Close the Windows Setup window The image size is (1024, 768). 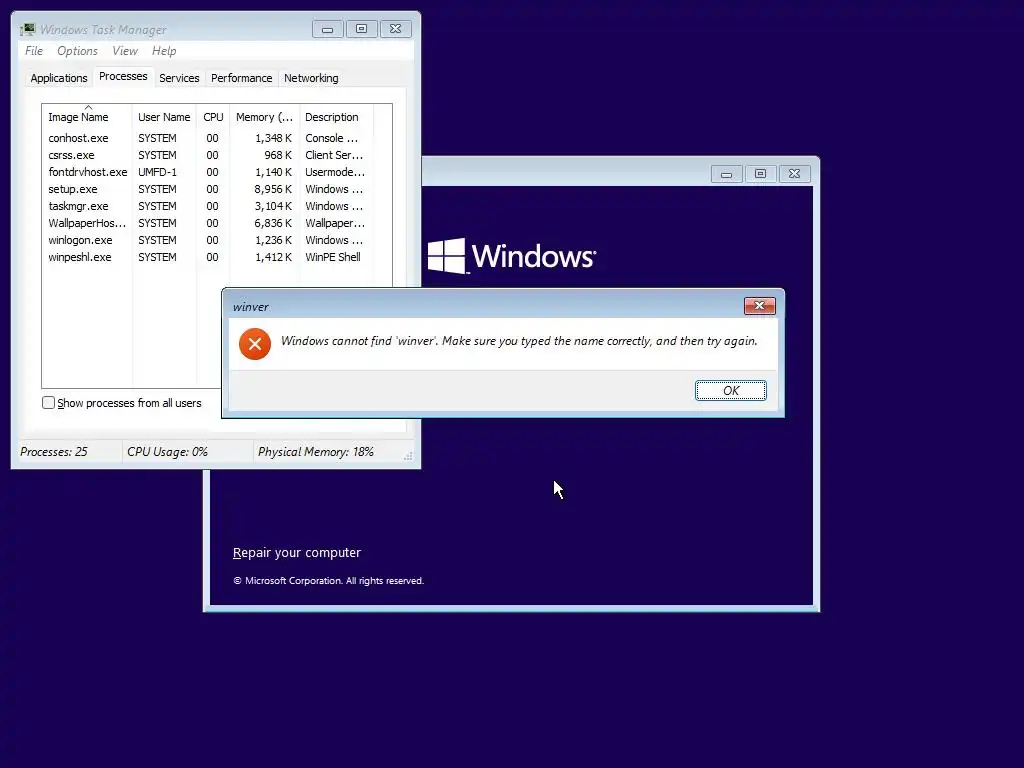[794, 174]
